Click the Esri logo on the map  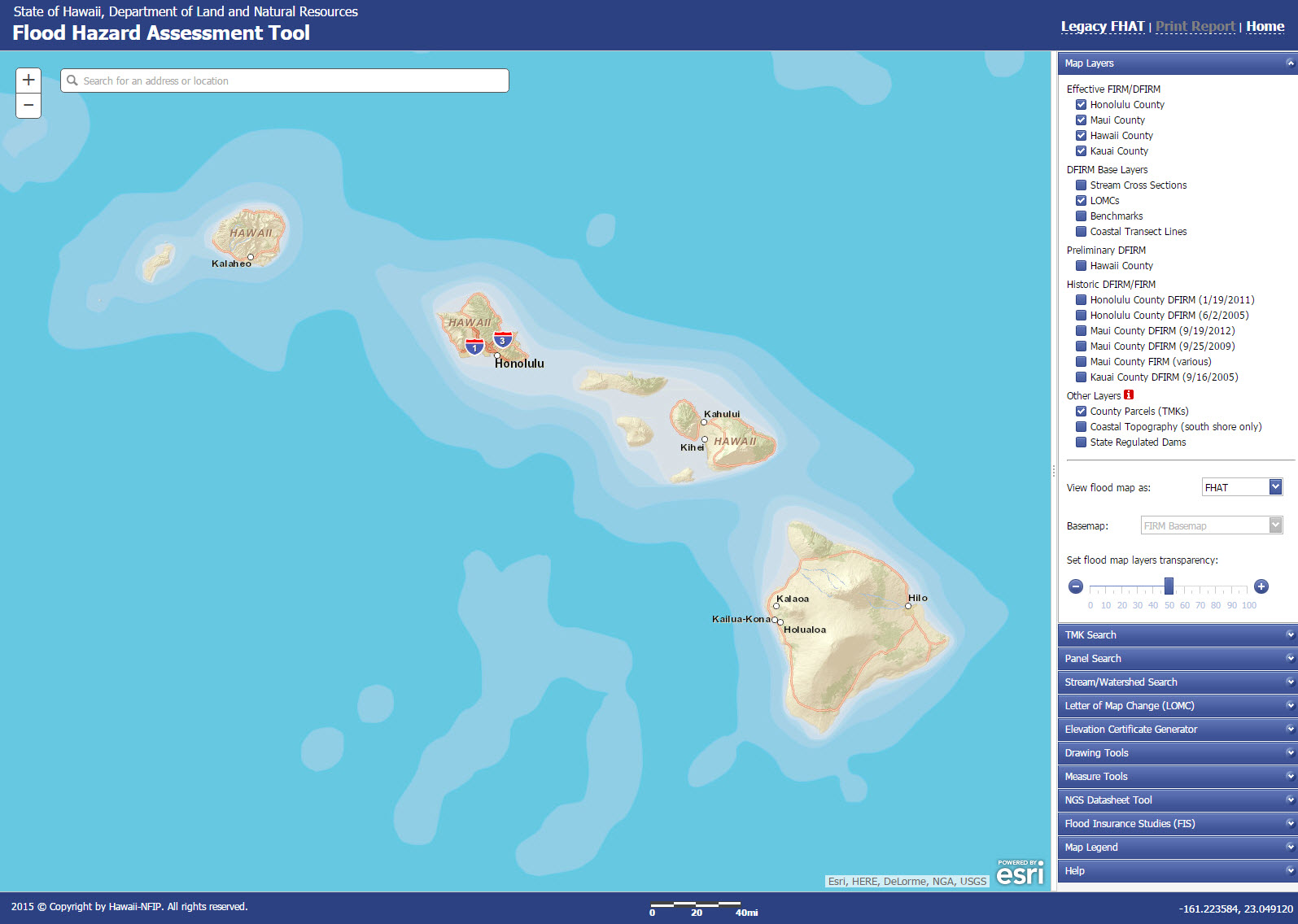click(x=1020, y=873)
